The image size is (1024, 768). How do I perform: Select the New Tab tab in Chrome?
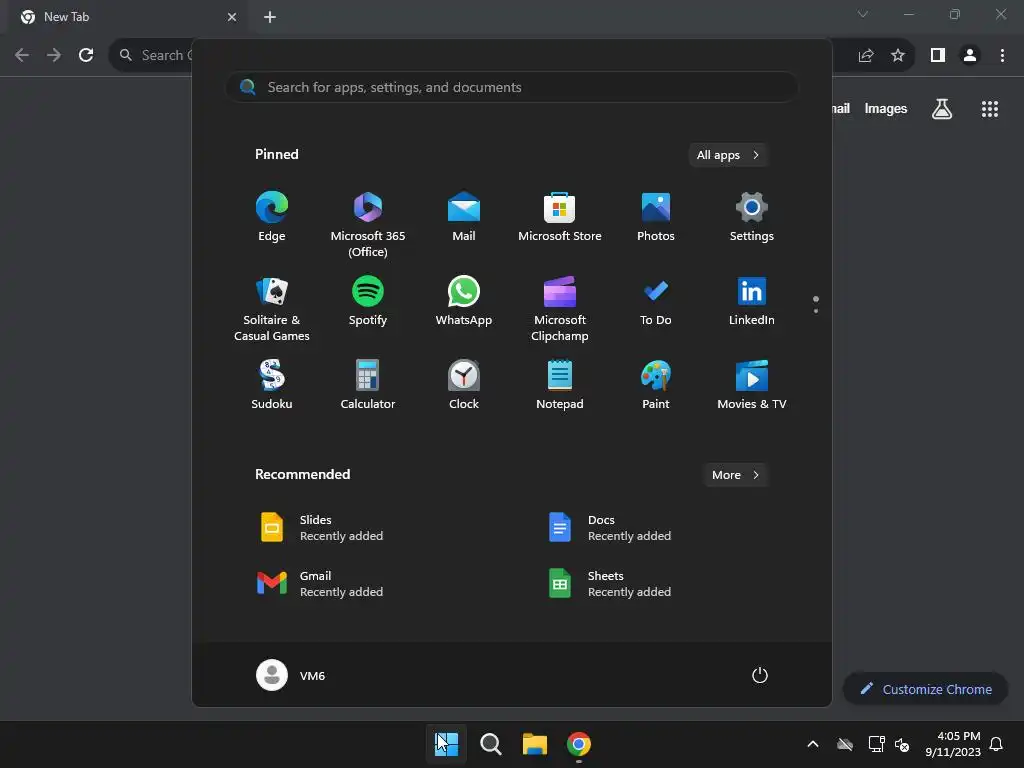(x=128, y=17)
